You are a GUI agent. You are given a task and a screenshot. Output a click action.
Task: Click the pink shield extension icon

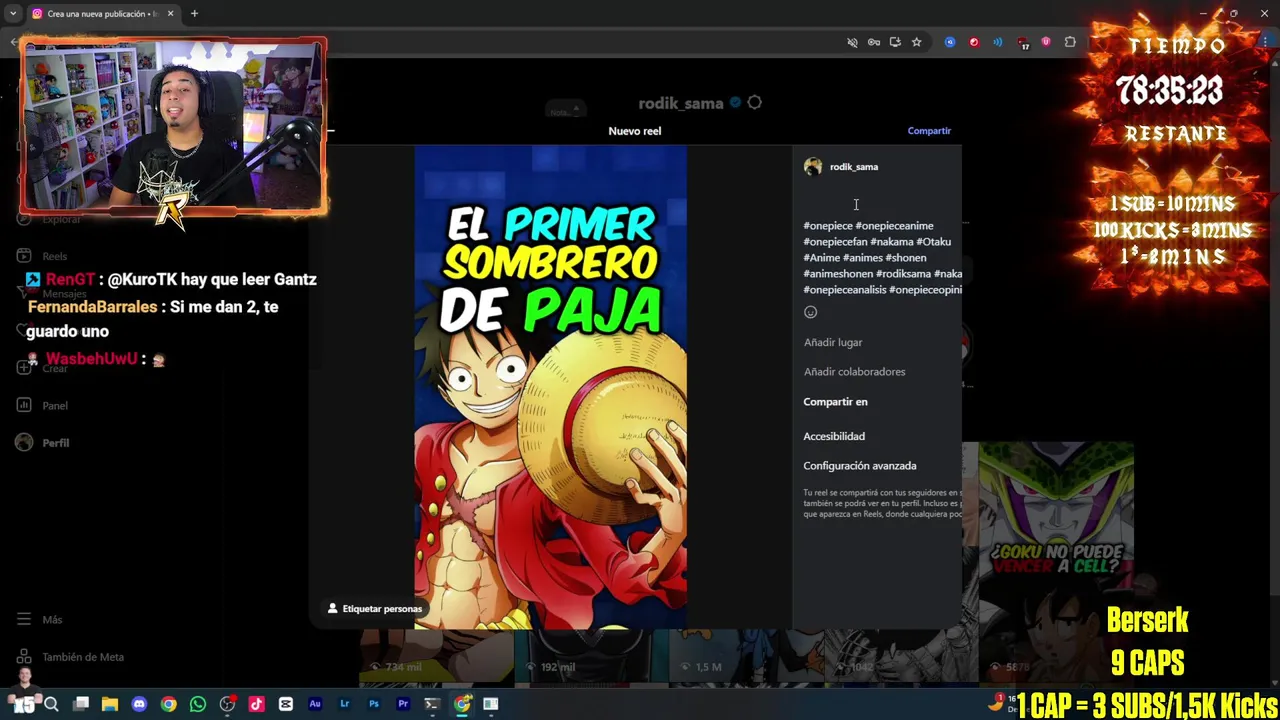click(x=1046, y=42)
